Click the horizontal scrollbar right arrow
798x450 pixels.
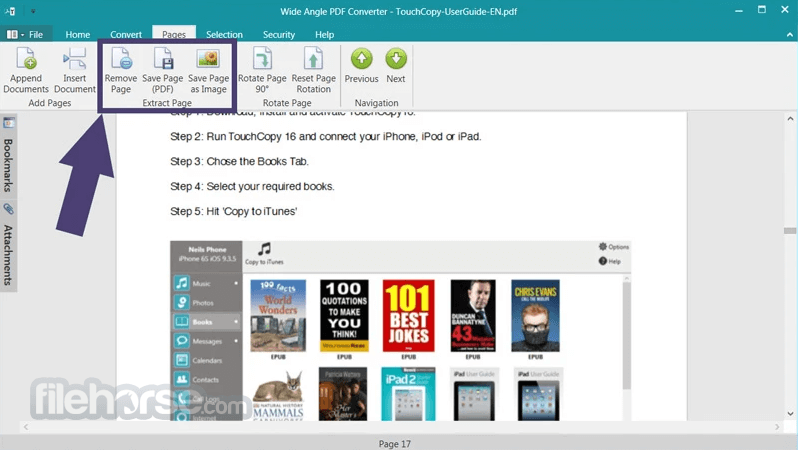(777, 427)
